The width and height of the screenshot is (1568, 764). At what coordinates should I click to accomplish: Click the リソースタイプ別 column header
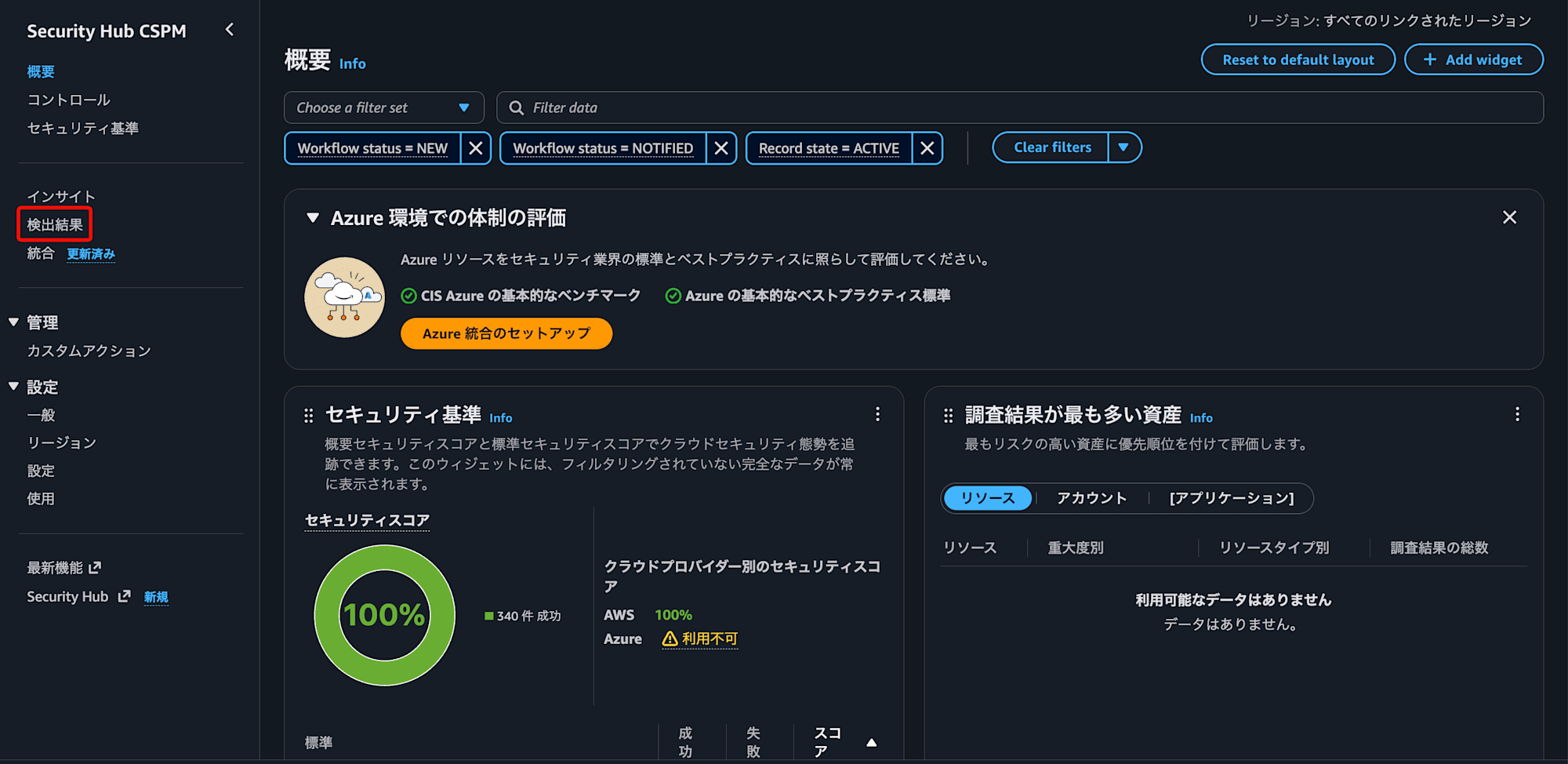[x=1274, y=548]
